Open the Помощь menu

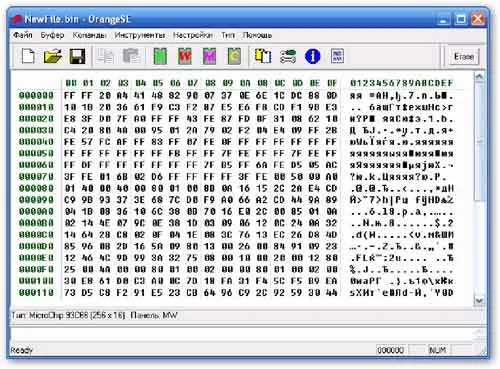tap(257, 35)
